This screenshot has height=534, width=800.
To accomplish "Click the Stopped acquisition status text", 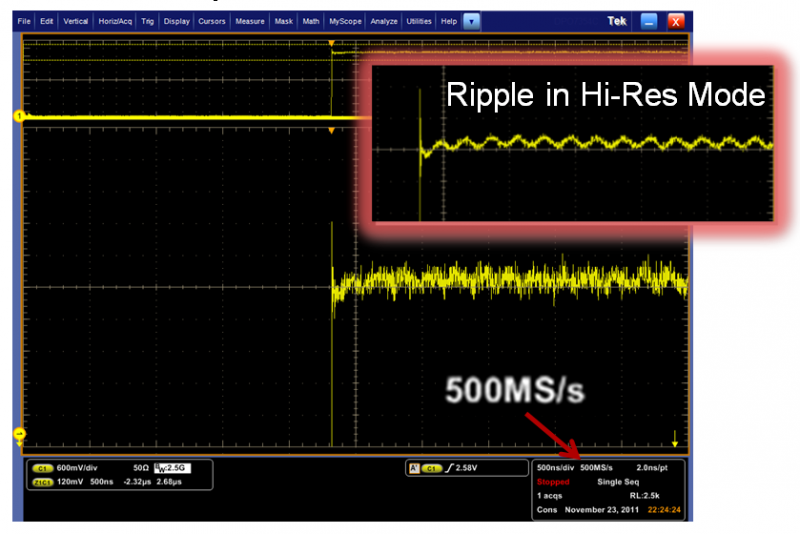I will coord(553,481).
